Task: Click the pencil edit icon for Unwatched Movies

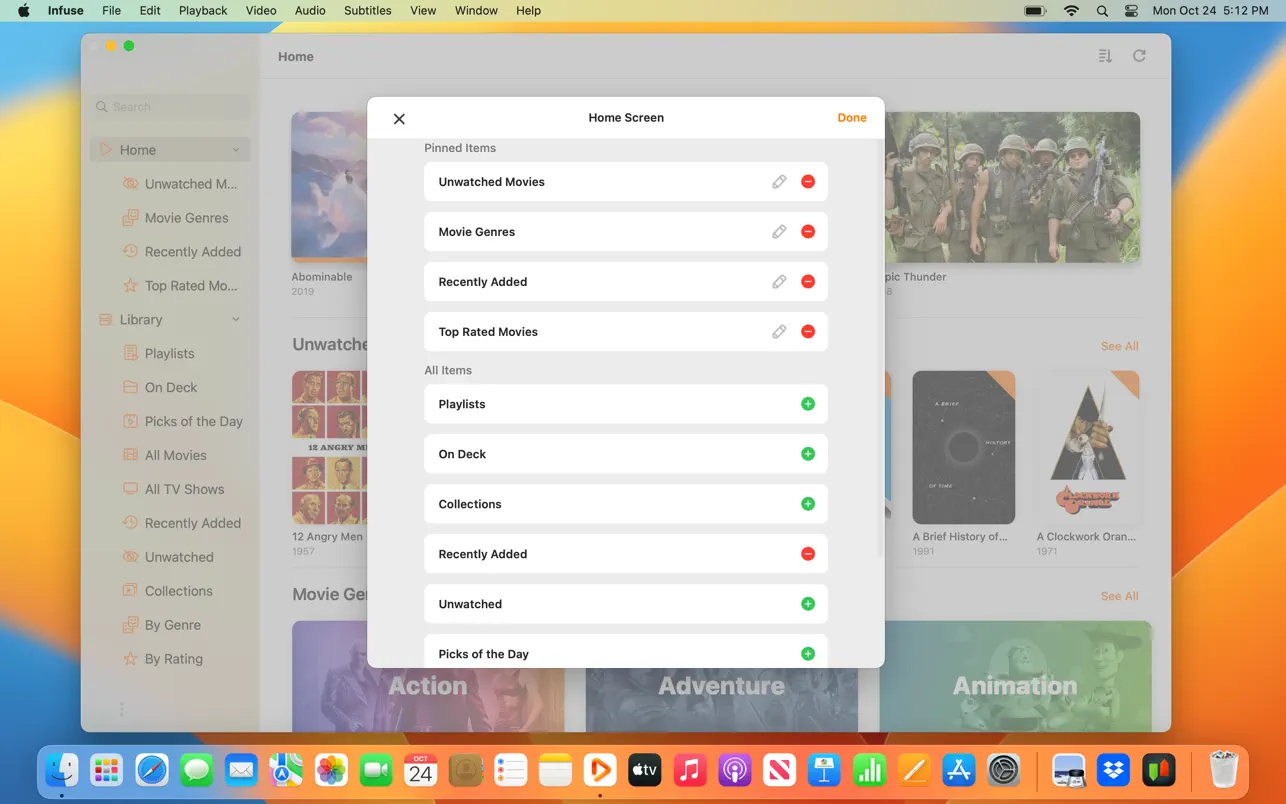Action: tap(779, 181)
